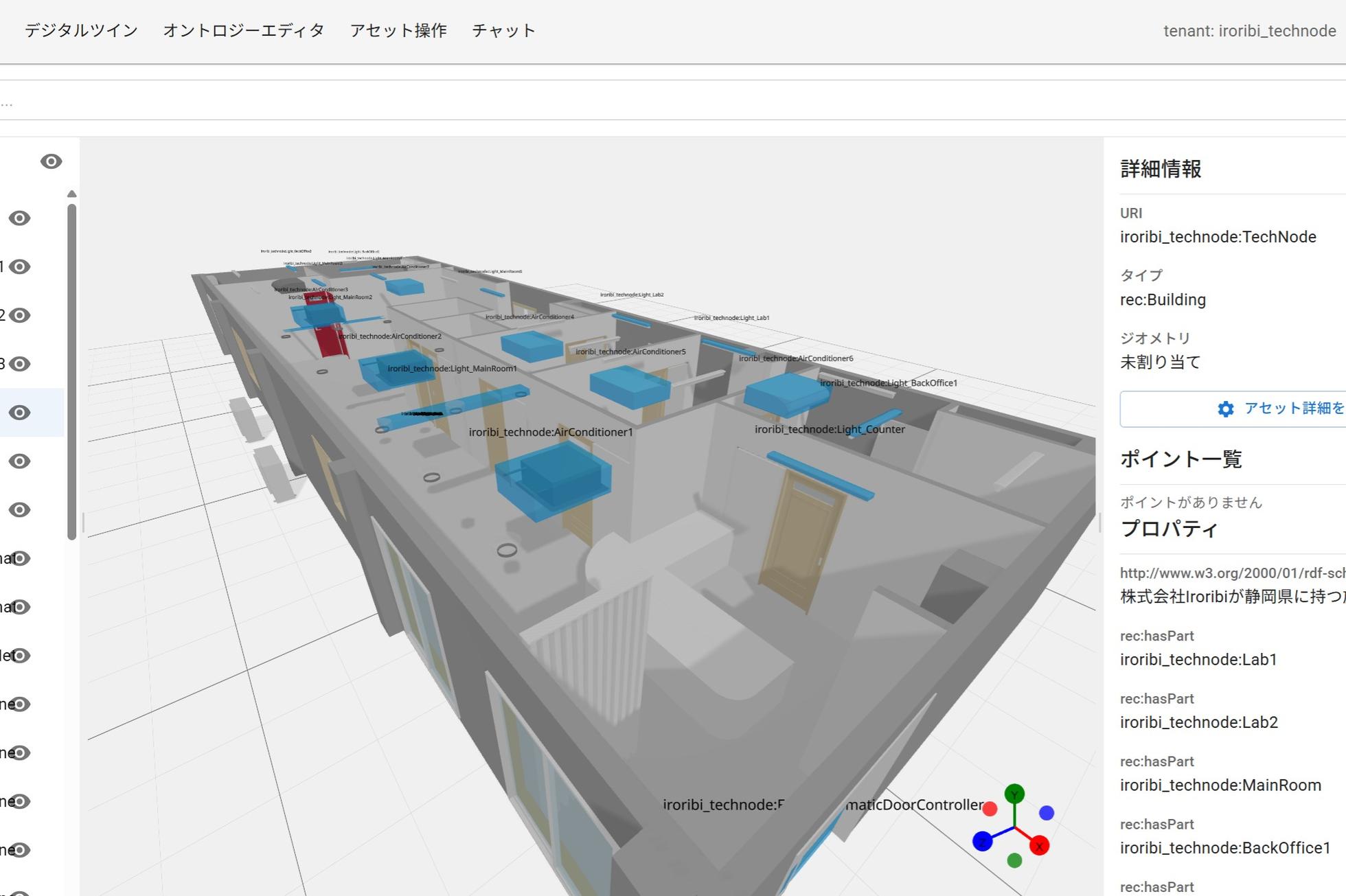Image resolution: width=1346 pixels, height=896 pixels.
Task: Select the AirConditioner1 label in the 3D view
Action: tap(551, 433)
